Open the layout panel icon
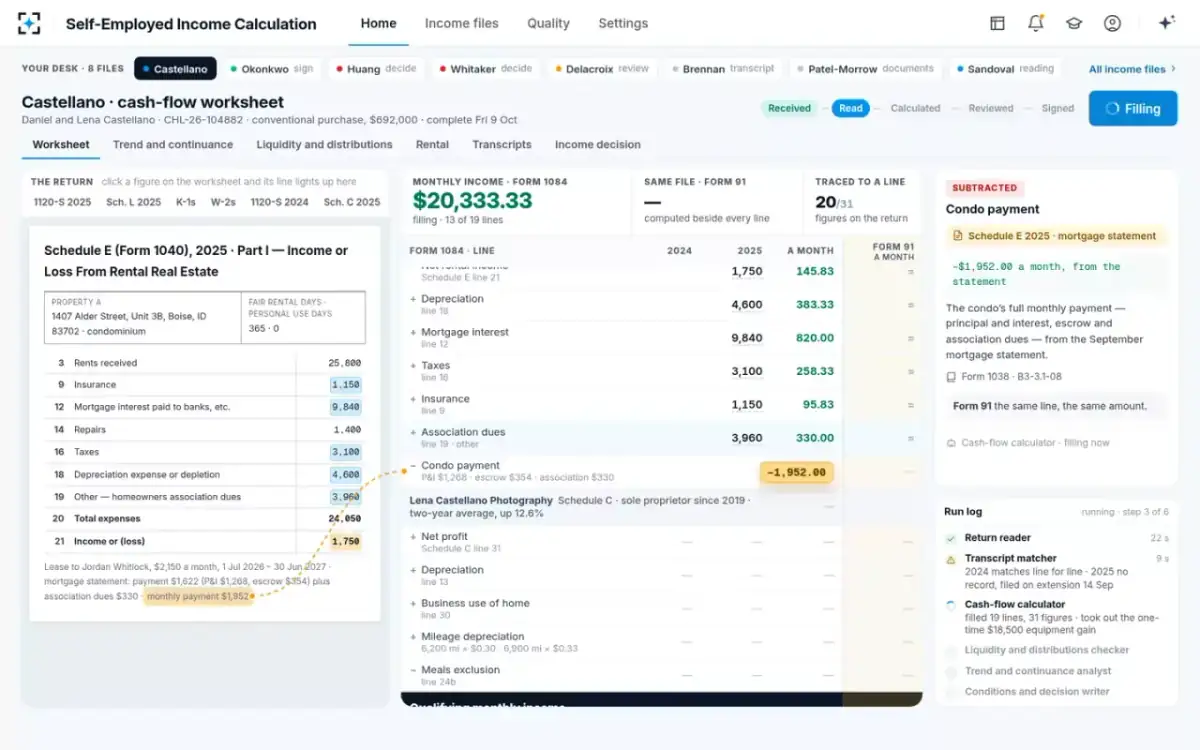Screen dimensions: 1200x750 pyautogui.click(x=997, y=23)
